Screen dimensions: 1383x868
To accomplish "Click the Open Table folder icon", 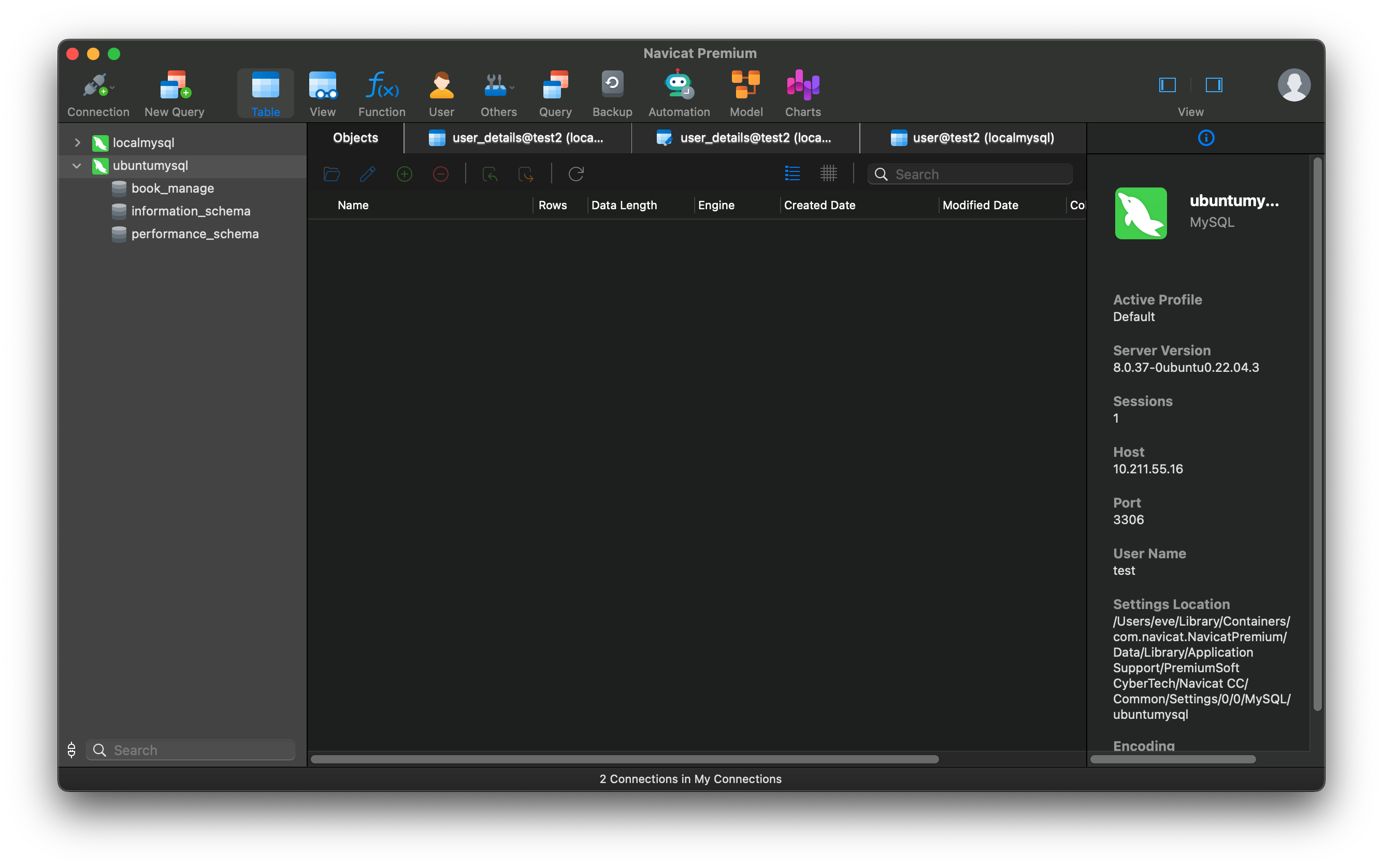I will pos(332,174).
